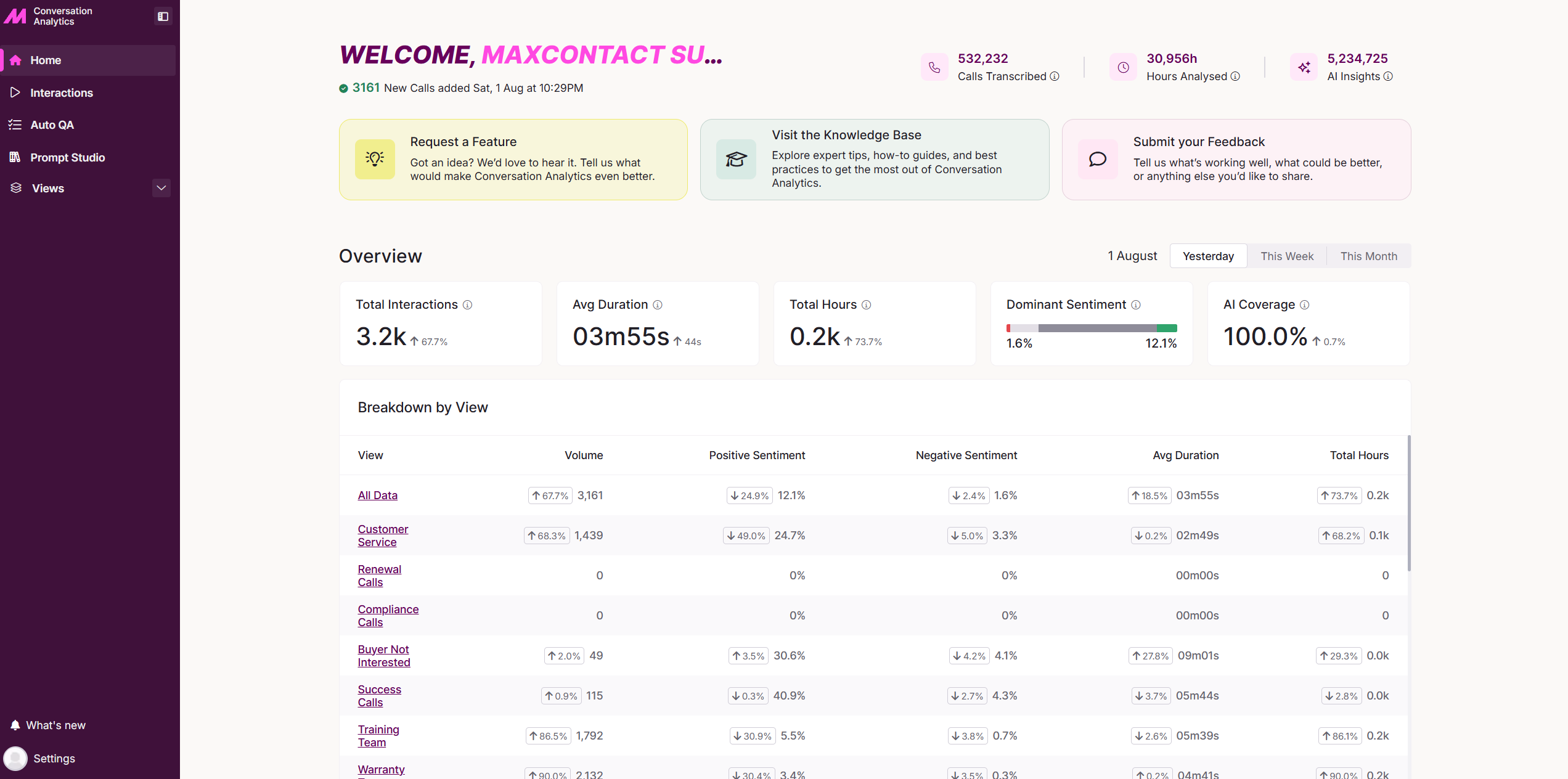
Task: Click the Request a Feature lightbulb icon
Action: pos(375,159)
